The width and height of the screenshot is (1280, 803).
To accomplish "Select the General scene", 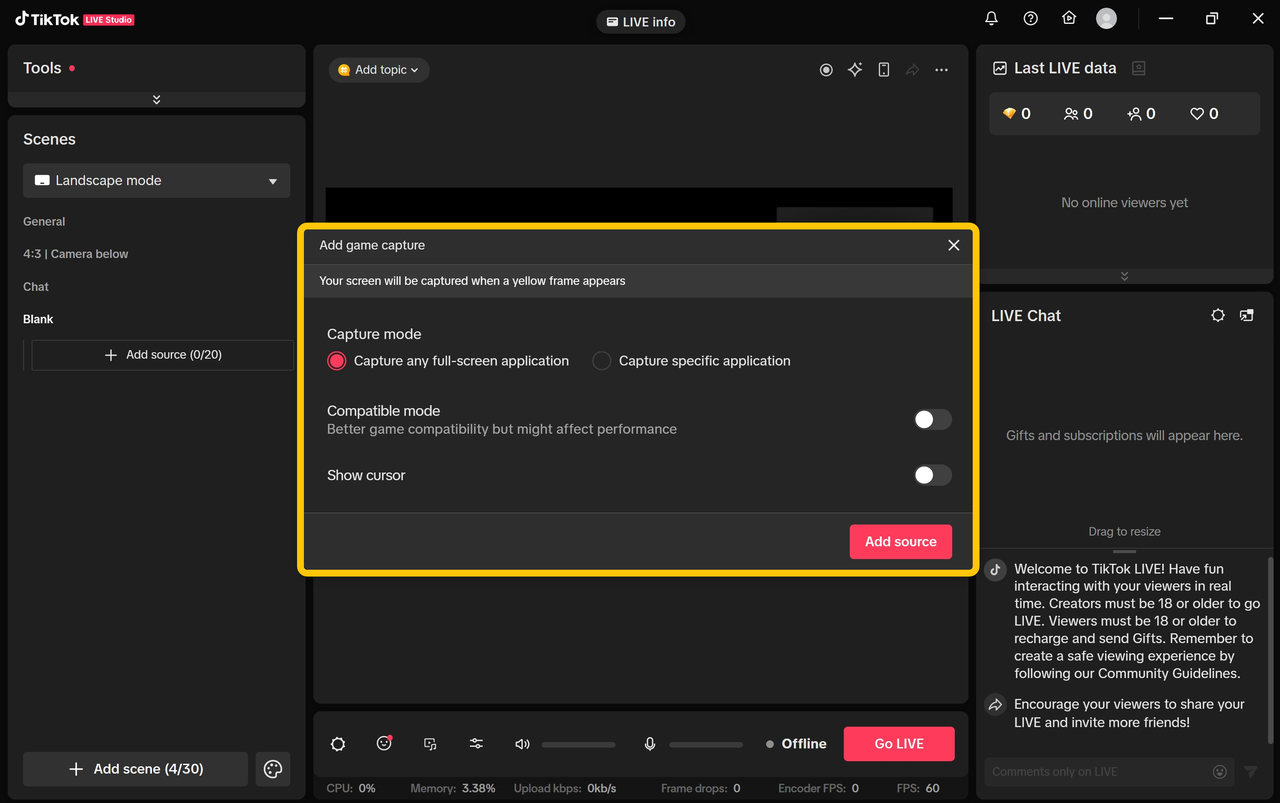I will [44, 222].
